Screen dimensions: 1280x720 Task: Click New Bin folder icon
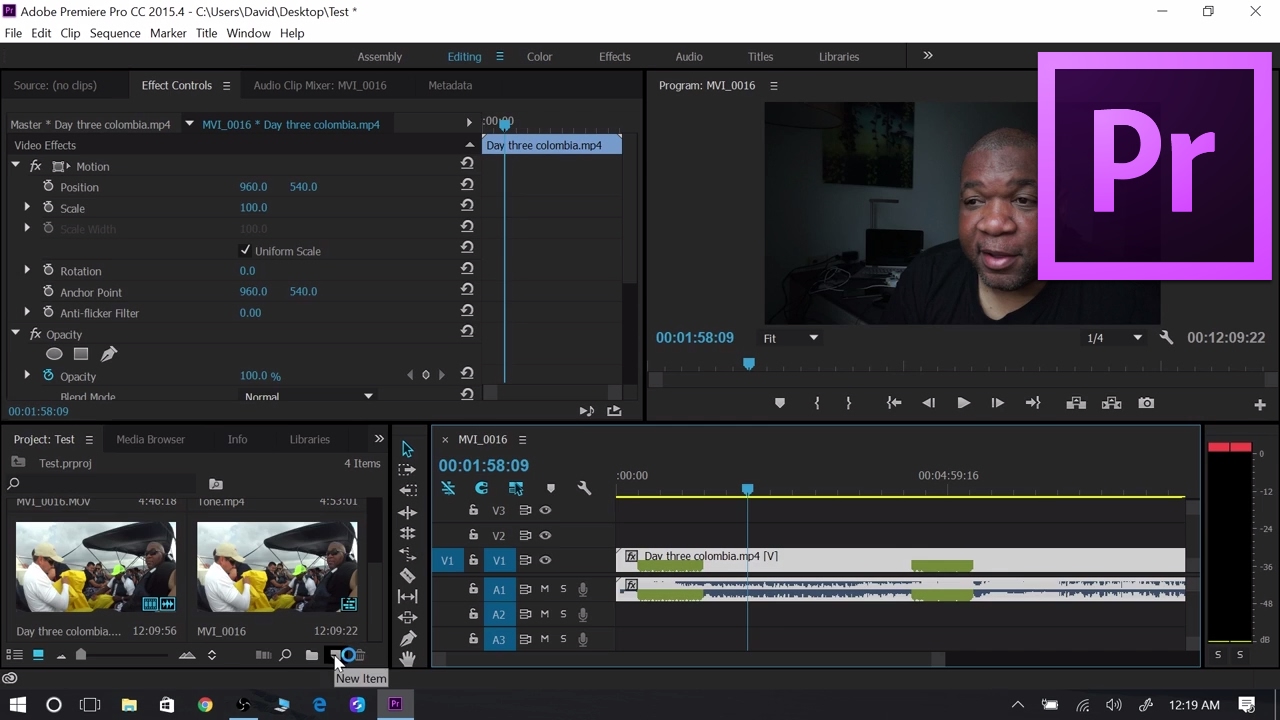click(312, 655)
